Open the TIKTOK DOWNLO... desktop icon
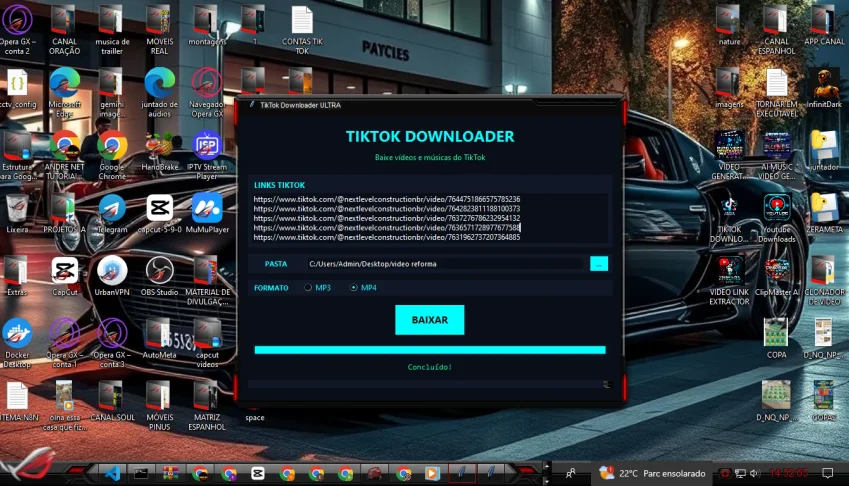 click(x=729, y=219)
